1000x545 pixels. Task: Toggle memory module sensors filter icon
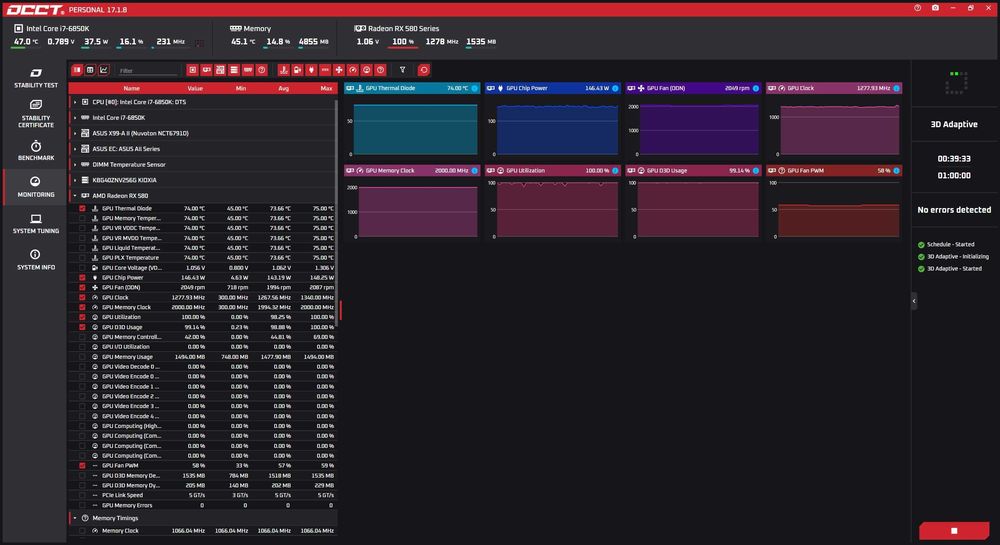coord(247,70)
